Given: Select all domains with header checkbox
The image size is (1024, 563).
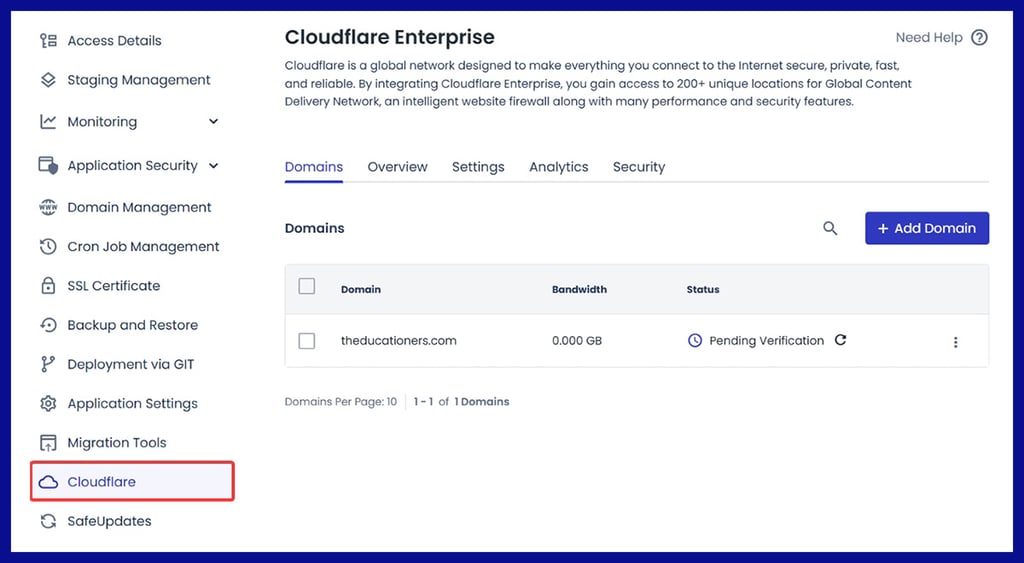Looking at the screenshot, I should coord(306,286).
